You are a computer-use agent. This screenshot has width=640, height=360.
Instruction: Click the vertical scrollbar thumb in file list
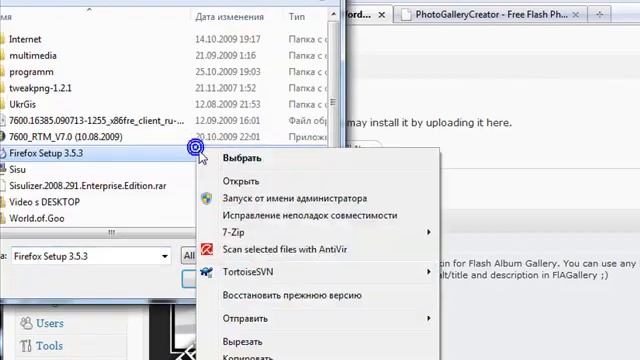(333, 102)
